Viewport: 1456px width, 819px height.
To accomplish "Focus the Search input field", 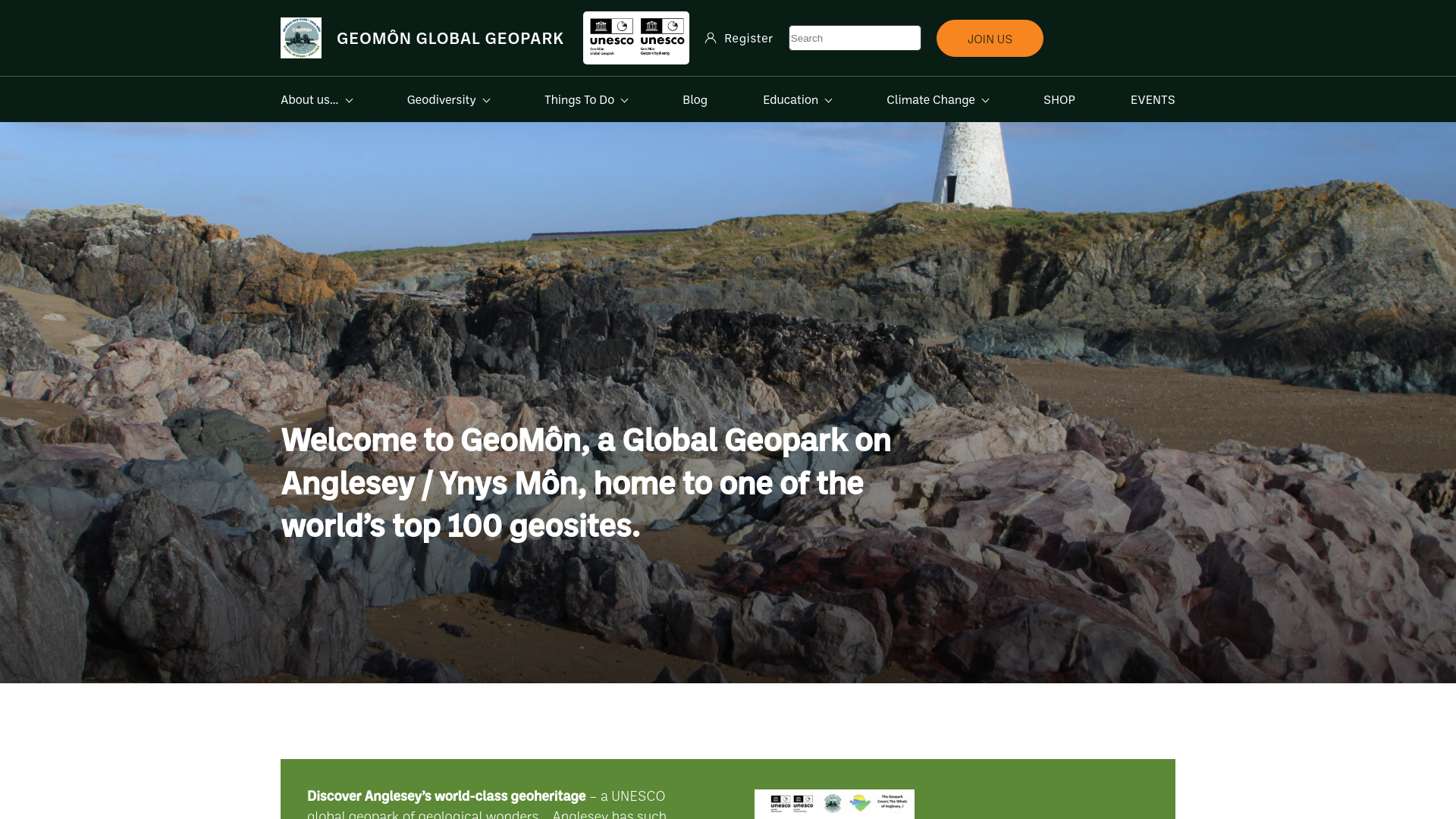I will point(855,38).
